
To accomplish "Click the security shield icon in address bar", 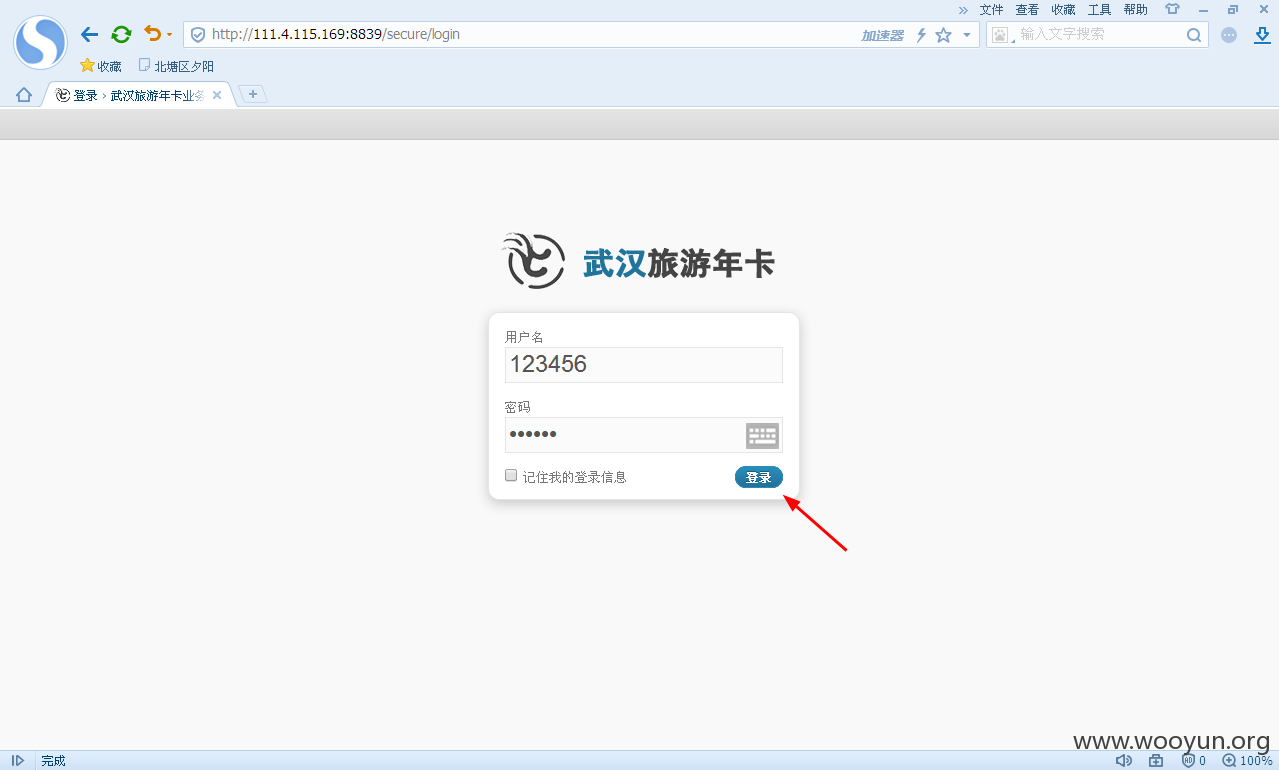I will click(x=198, y=35).
